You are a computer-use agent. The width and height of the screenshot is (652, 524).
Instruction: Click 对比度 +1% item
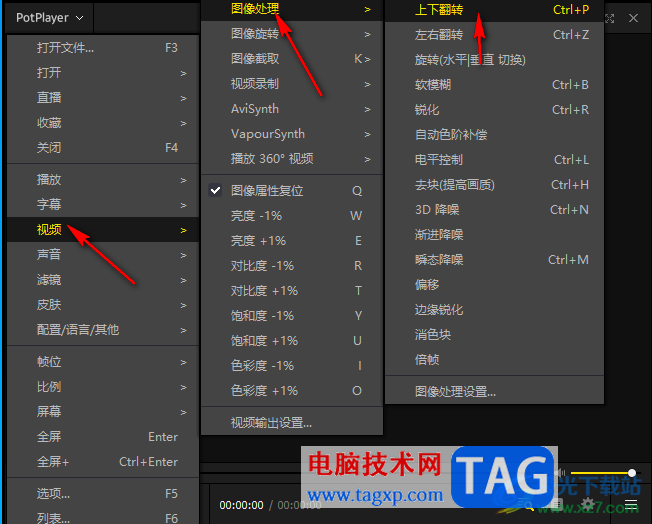click(292, 291)
